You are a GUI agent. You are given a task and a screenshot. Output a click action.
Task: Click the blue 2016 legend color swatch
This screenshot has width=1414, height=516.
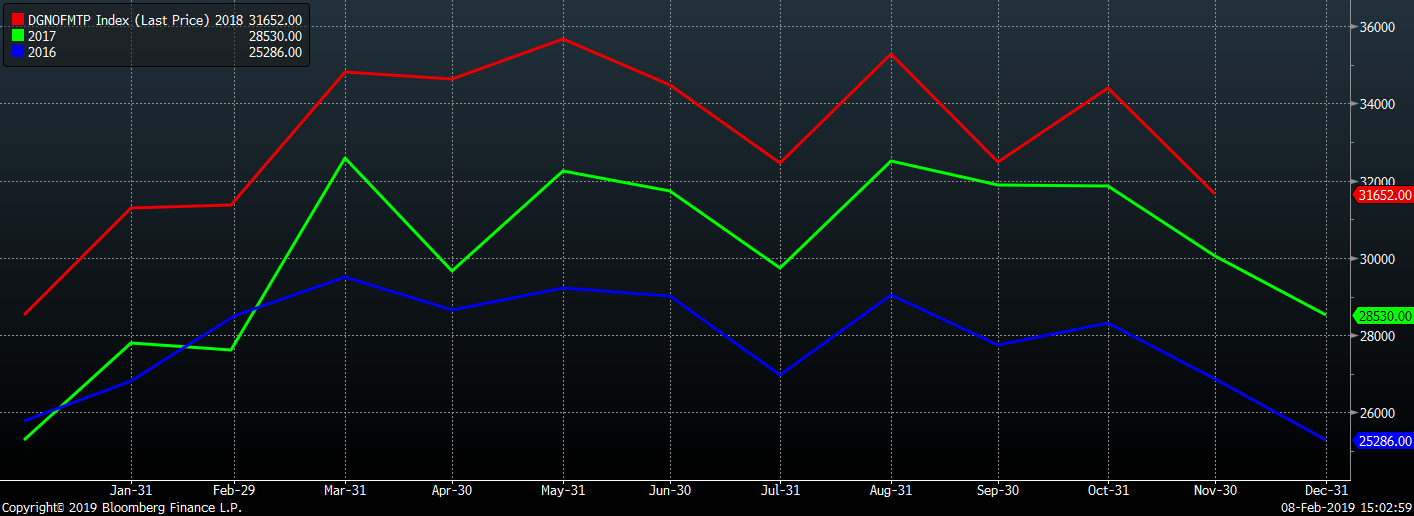pyautogui.click(x=17, y=52)
